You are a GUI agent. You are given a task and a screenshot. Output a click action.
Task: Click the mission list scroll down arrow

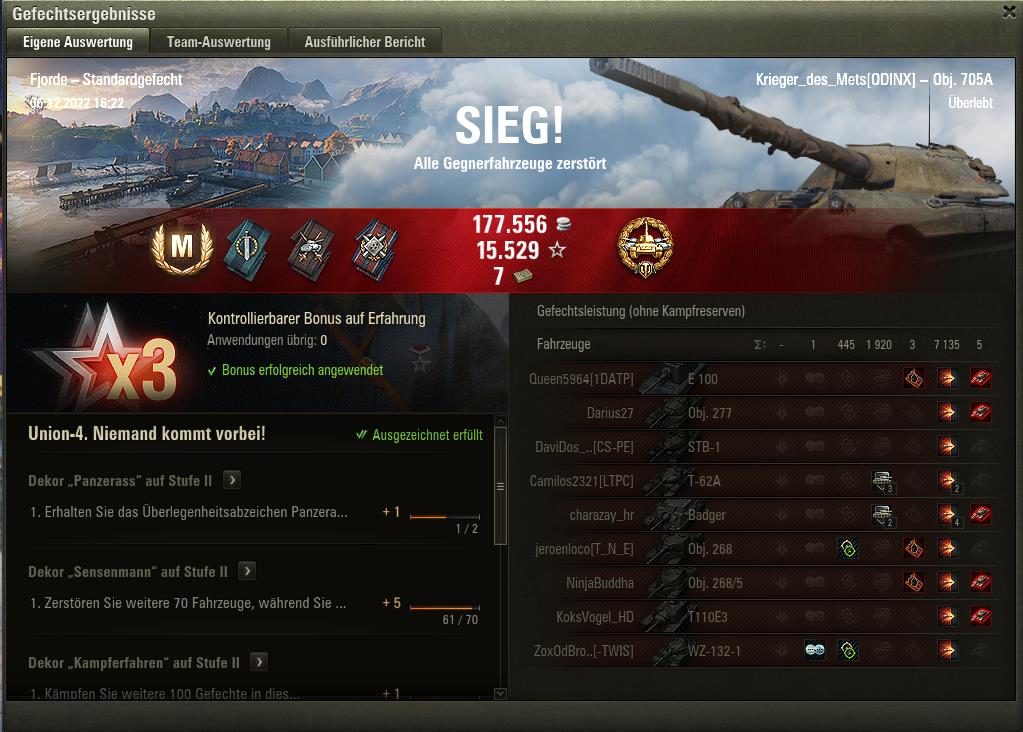500,694
